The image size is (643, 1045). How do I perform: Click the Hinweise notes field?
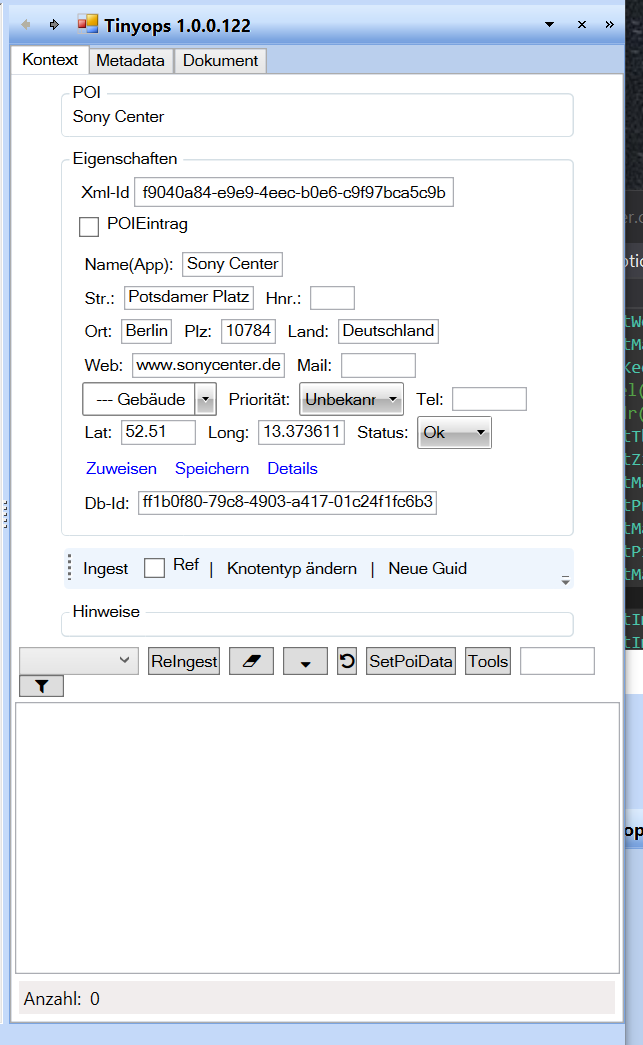pos(317,625)
